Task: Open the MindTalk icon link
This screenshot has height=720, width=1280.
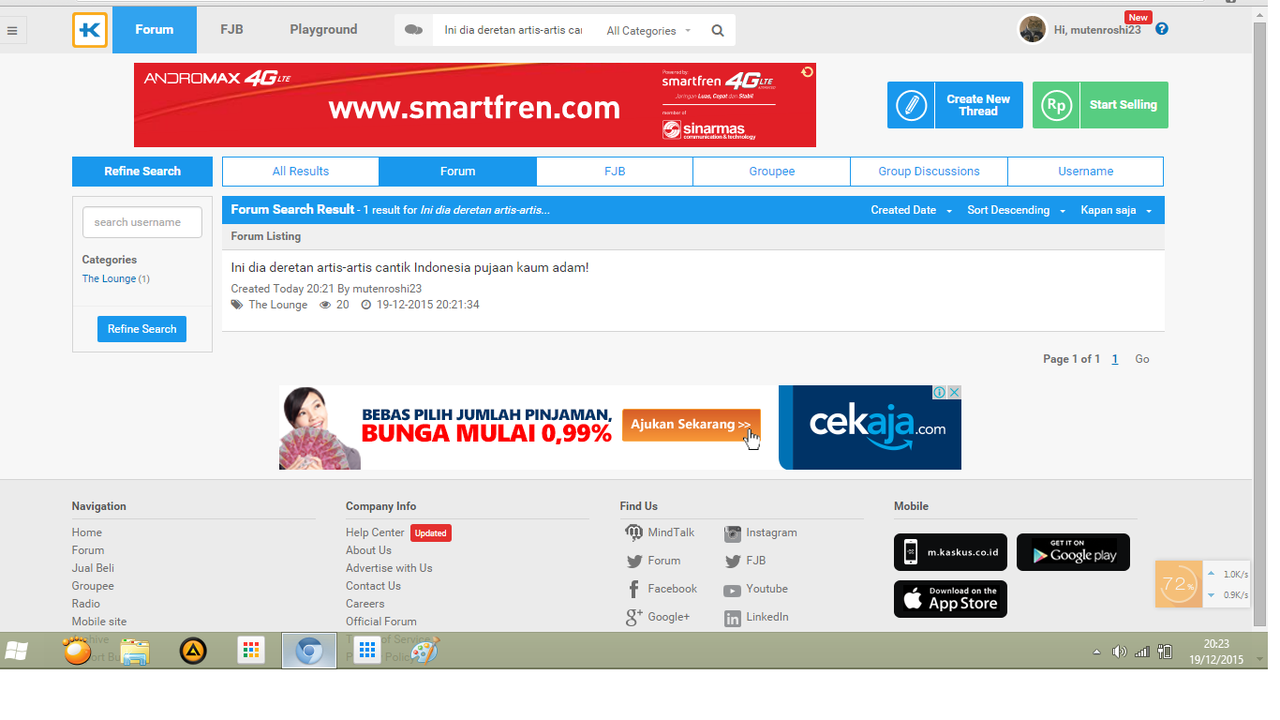Action: pos(633,533)
